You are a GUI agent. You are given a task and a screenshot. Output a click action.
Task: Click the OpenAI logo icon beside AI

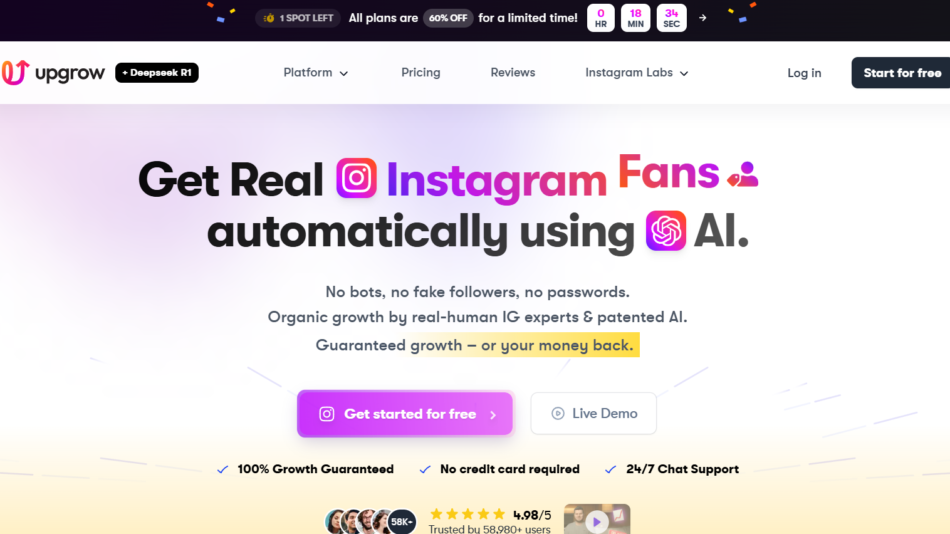coord(666,230)
